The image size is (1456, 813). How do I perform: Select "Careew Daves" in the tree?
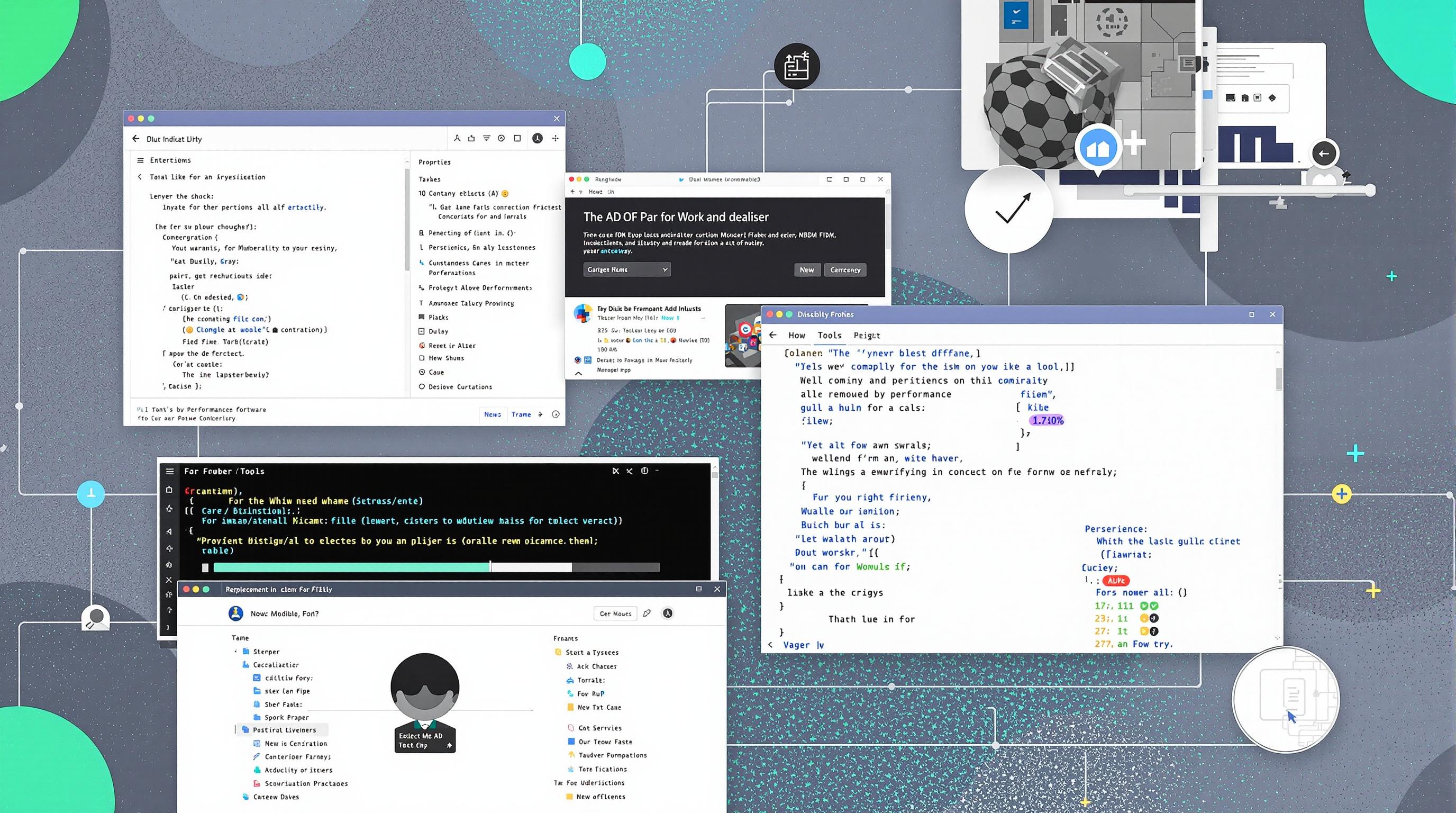[270, 797]
